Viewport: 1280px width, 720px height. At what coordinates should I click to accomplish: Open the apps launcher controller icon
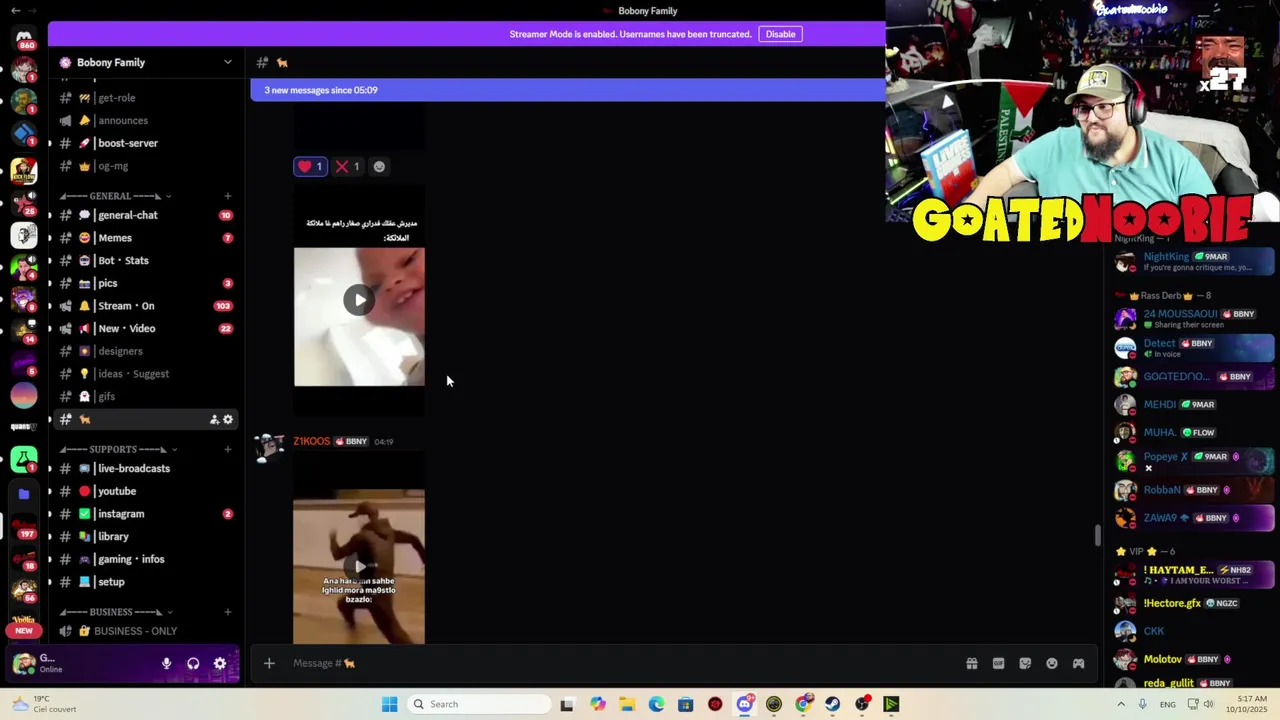[x=1078, y=663]
